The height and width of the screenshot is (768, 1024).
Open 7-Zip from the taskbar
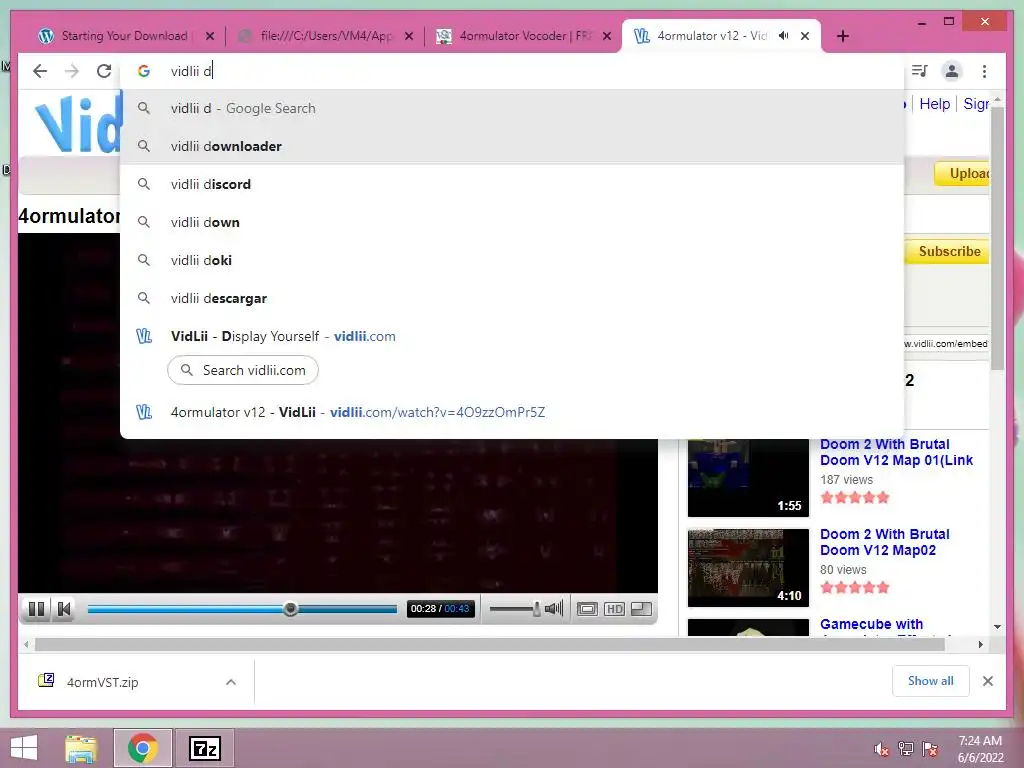(x=204, y=748)
